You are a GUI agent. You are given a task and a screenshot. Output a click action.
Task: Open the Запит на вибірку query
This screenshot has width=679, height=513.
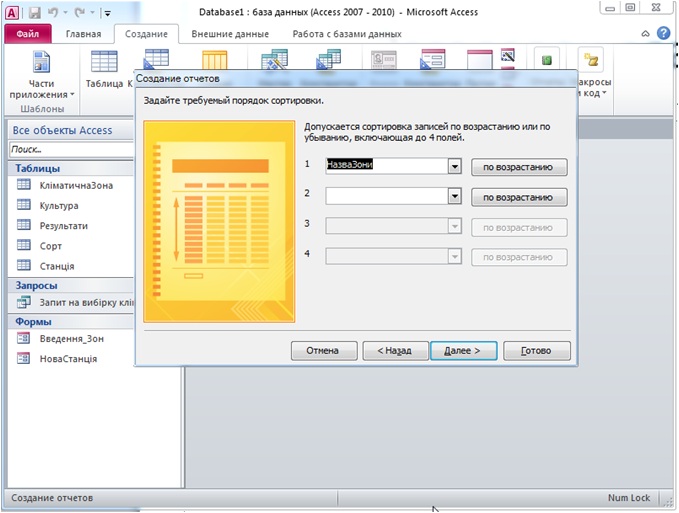pos(84,302)
